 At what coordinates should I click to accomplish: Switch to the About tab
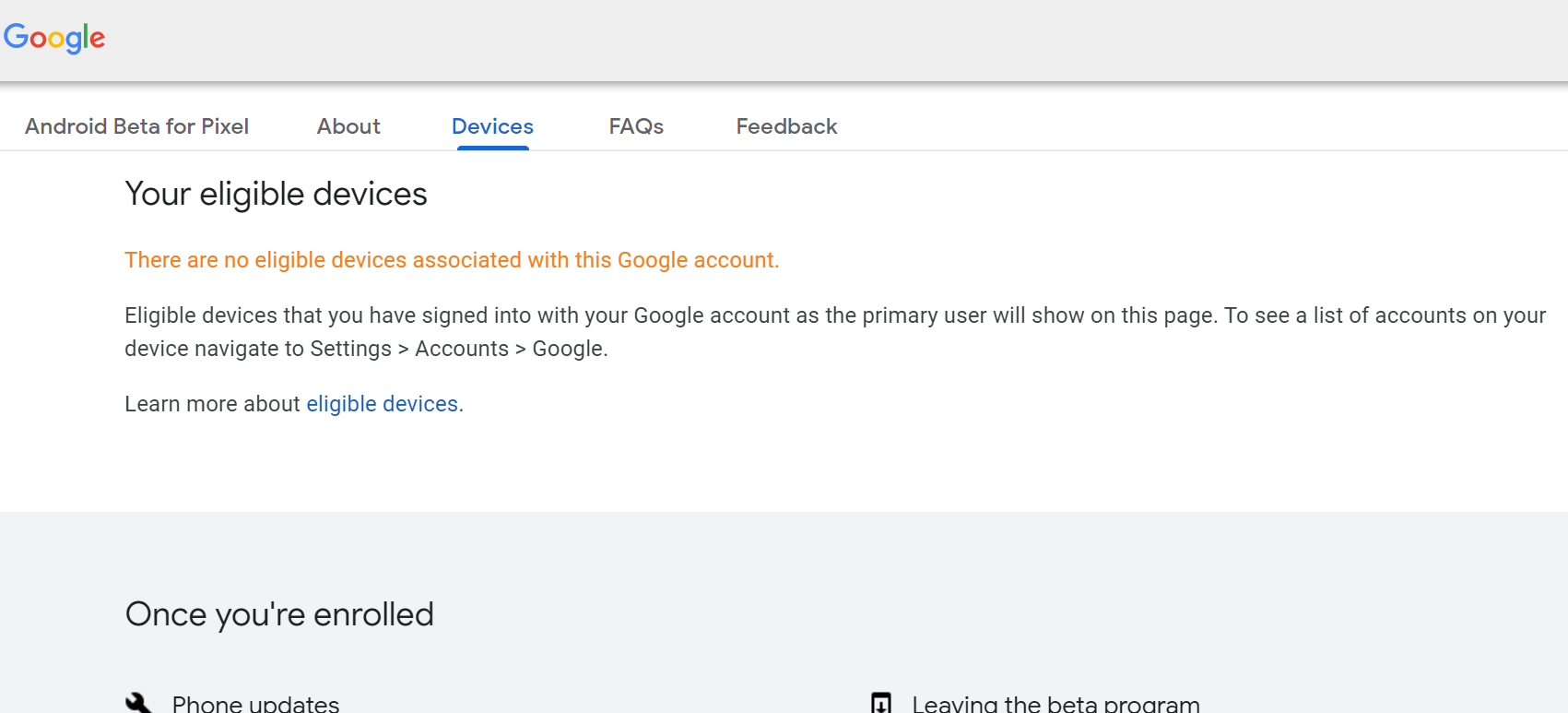348,126
